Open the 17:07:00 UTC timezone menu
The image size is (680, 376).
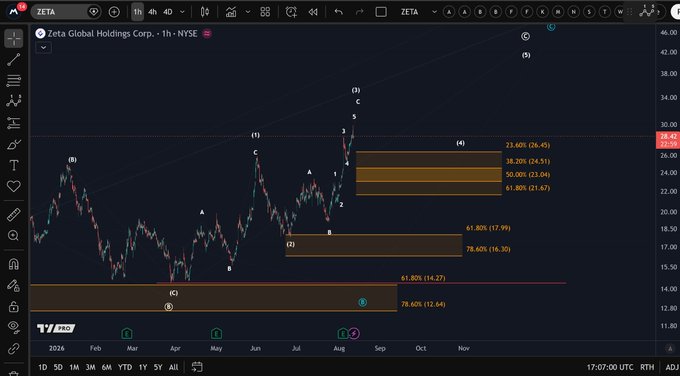coord(610,367)
